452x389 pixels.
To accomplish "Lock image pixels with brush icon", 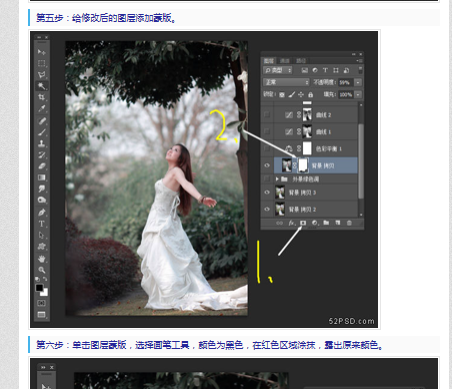I will [291, 95].
